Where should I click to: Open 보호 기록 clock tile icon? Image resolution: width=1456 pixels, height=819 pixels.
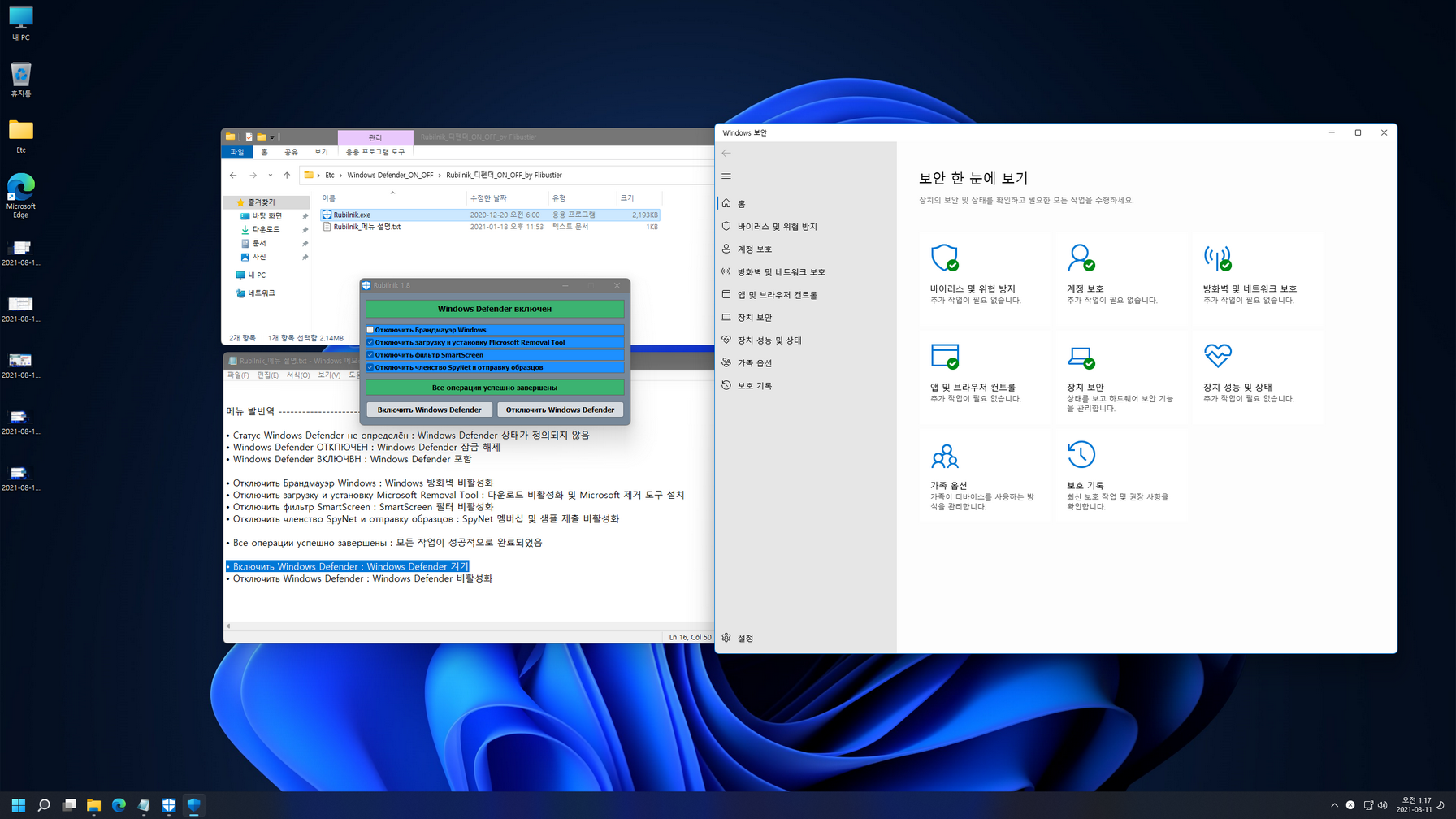tap(1081, 454)
